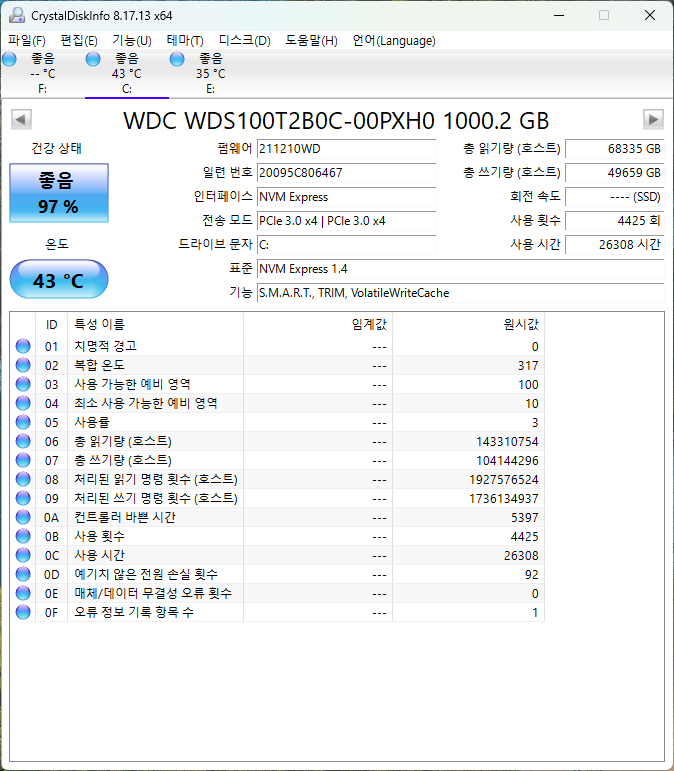Click the serial number field 20095C806467
The width and height of the screenshot is (674, 771).
347,173
